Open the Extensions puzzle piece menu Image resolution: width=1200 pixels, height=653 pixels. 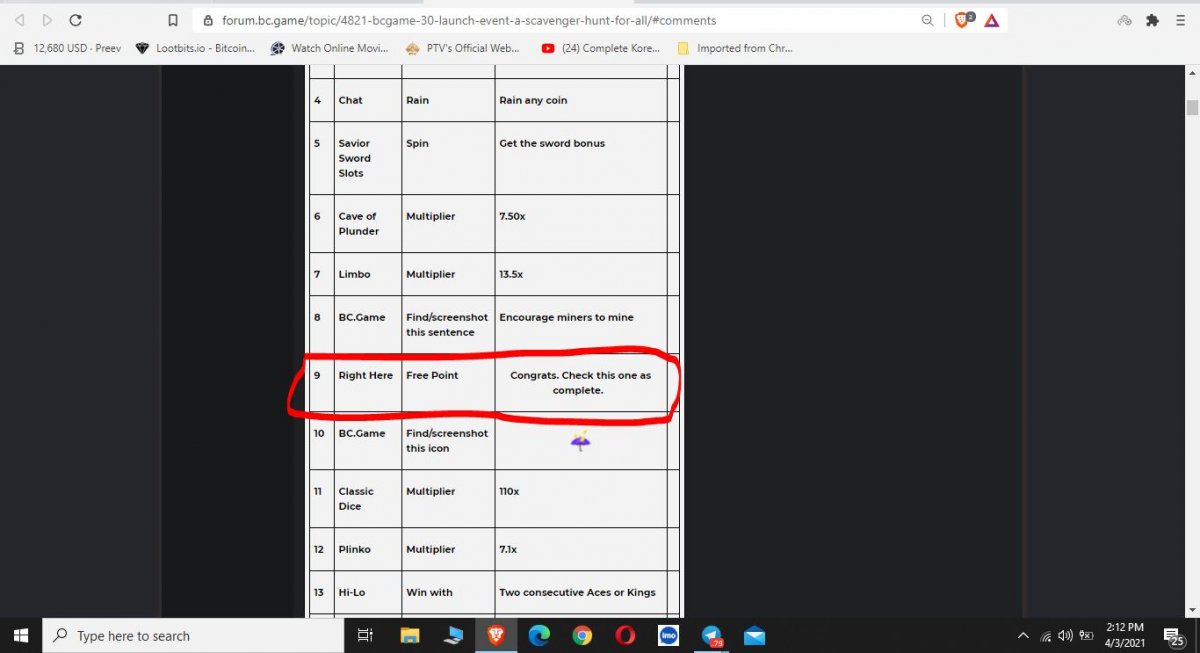click(x=1152, y=20)
